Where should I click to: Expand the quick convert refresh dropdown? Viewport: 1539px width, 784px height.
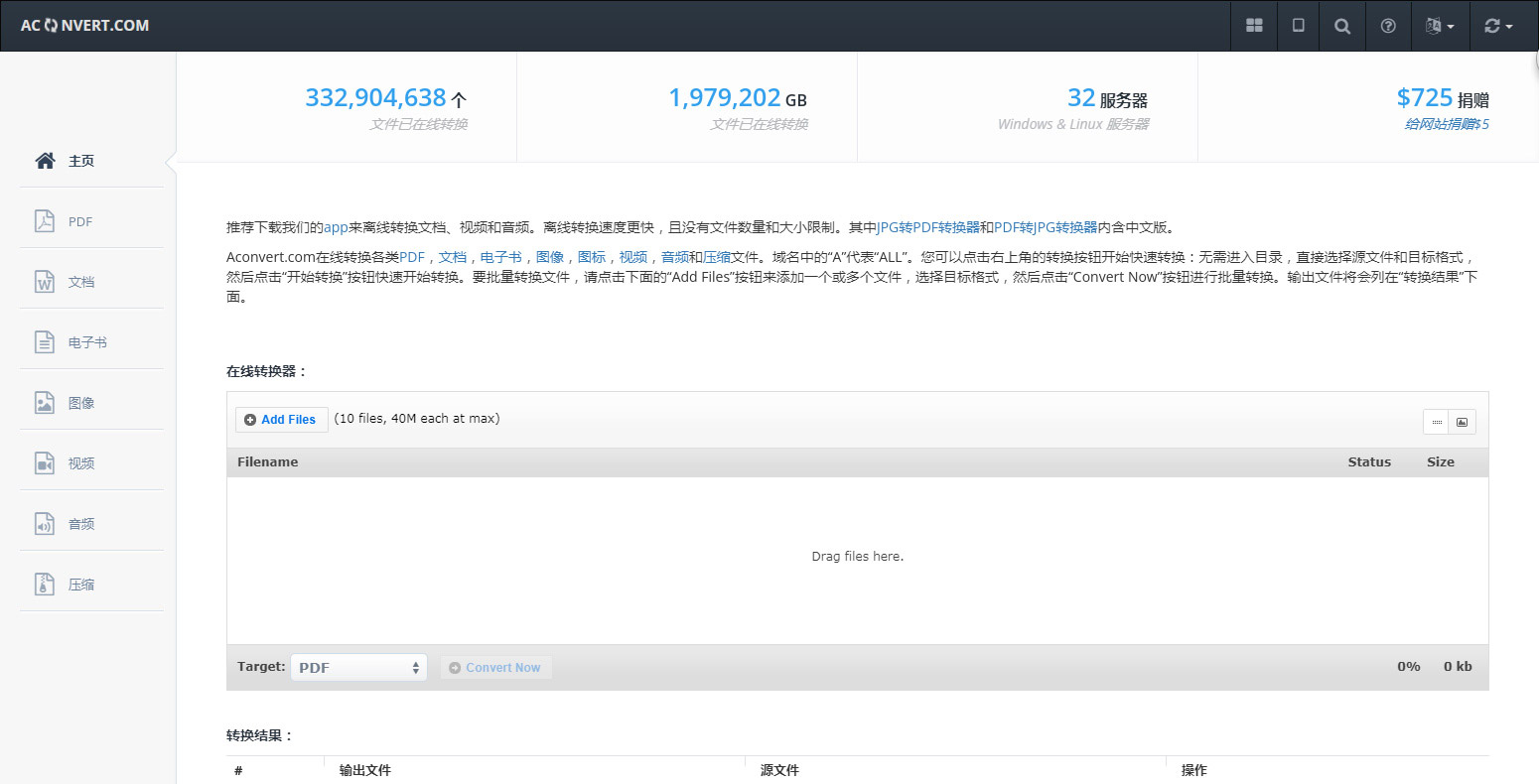coord(1498,26)
